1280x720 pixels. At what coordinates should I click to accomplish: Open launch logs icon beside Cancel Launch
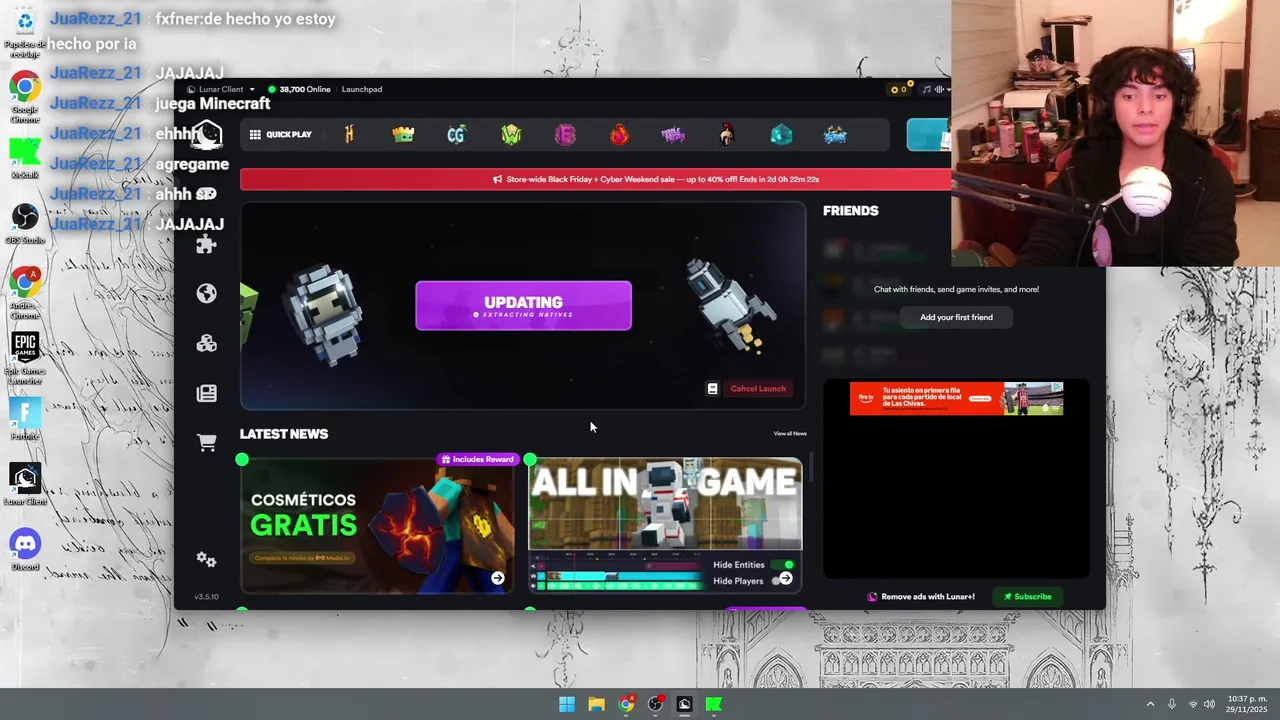click(712, 388)
